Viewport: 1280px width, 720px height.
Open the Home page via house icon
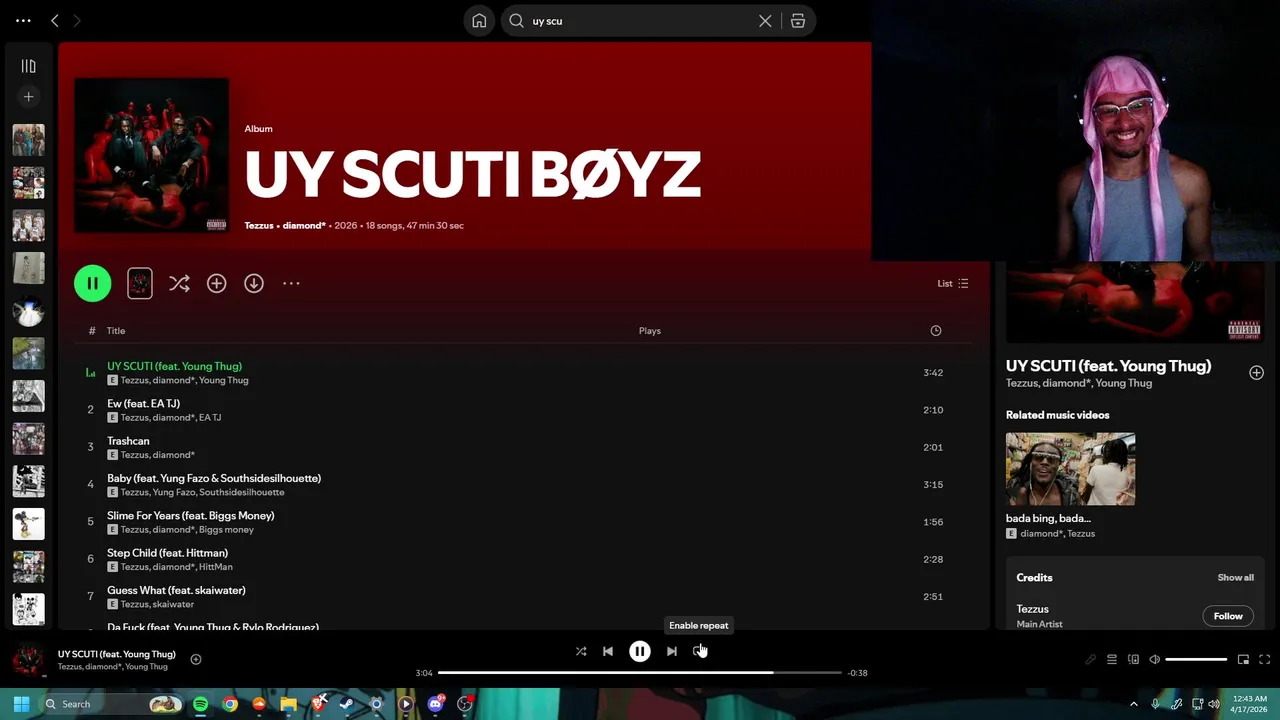click(x=479, y=21)
